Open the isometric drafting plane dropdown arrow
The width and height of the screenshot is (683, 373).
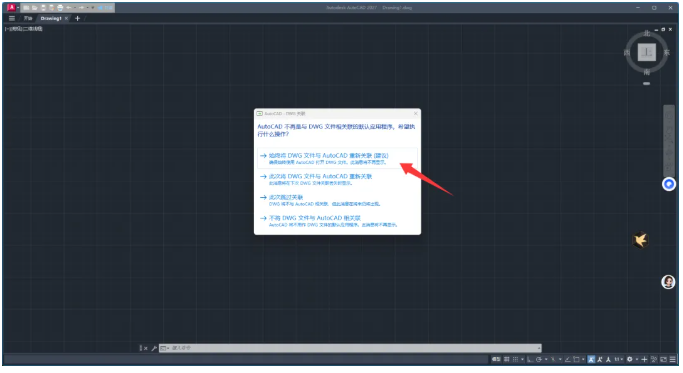pyautogui.click(x=560, y=359)
